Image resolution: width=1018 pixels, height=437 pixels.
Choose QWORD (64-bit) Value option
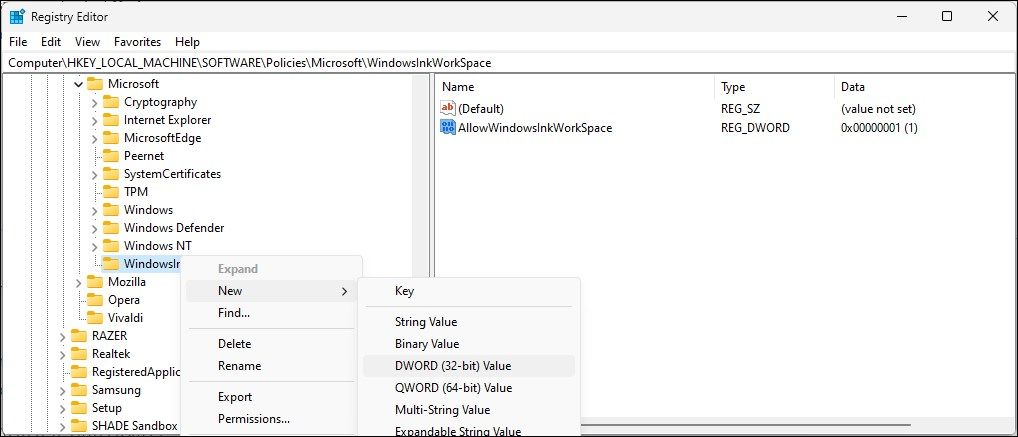click(469, 388)
